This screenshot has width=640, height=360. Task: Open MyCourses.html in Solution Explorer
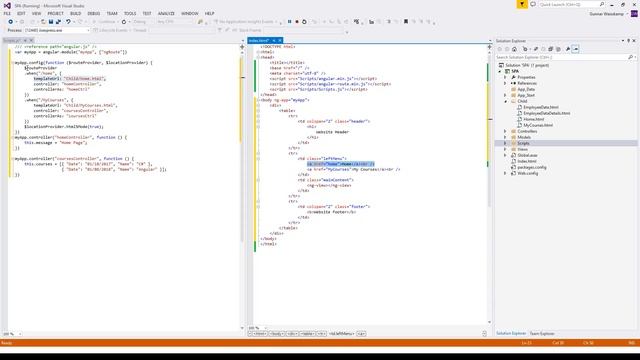[x=538, y=125]
